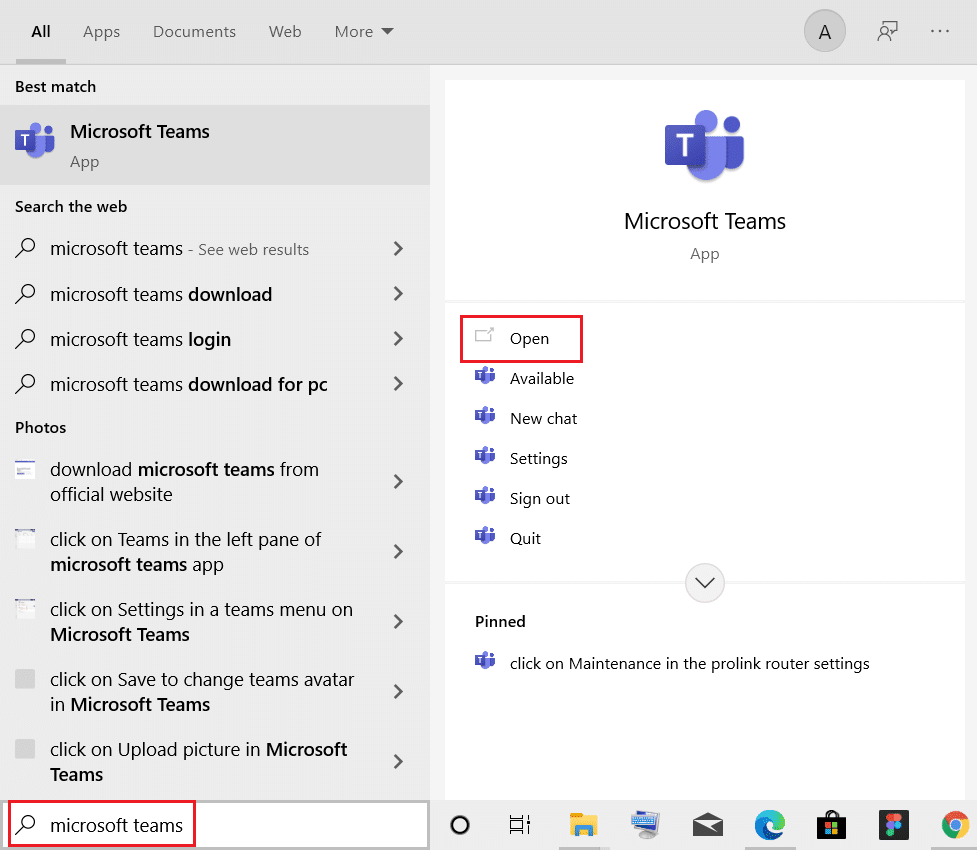Expand the microsoft teams login suggestion
The width and height of the screenshot is (977, 850).
[398, 339]
